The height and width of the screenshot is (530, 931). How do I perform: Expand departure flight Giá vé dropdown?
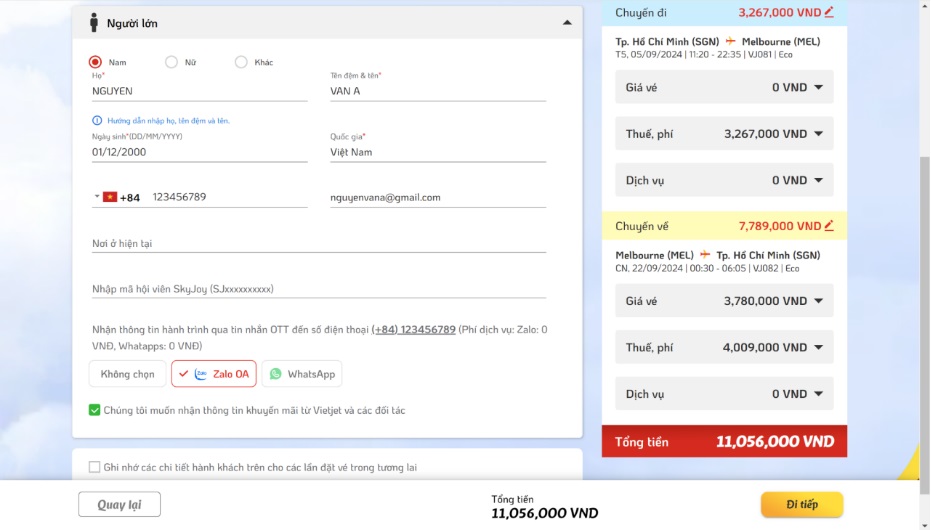(818, 87)
